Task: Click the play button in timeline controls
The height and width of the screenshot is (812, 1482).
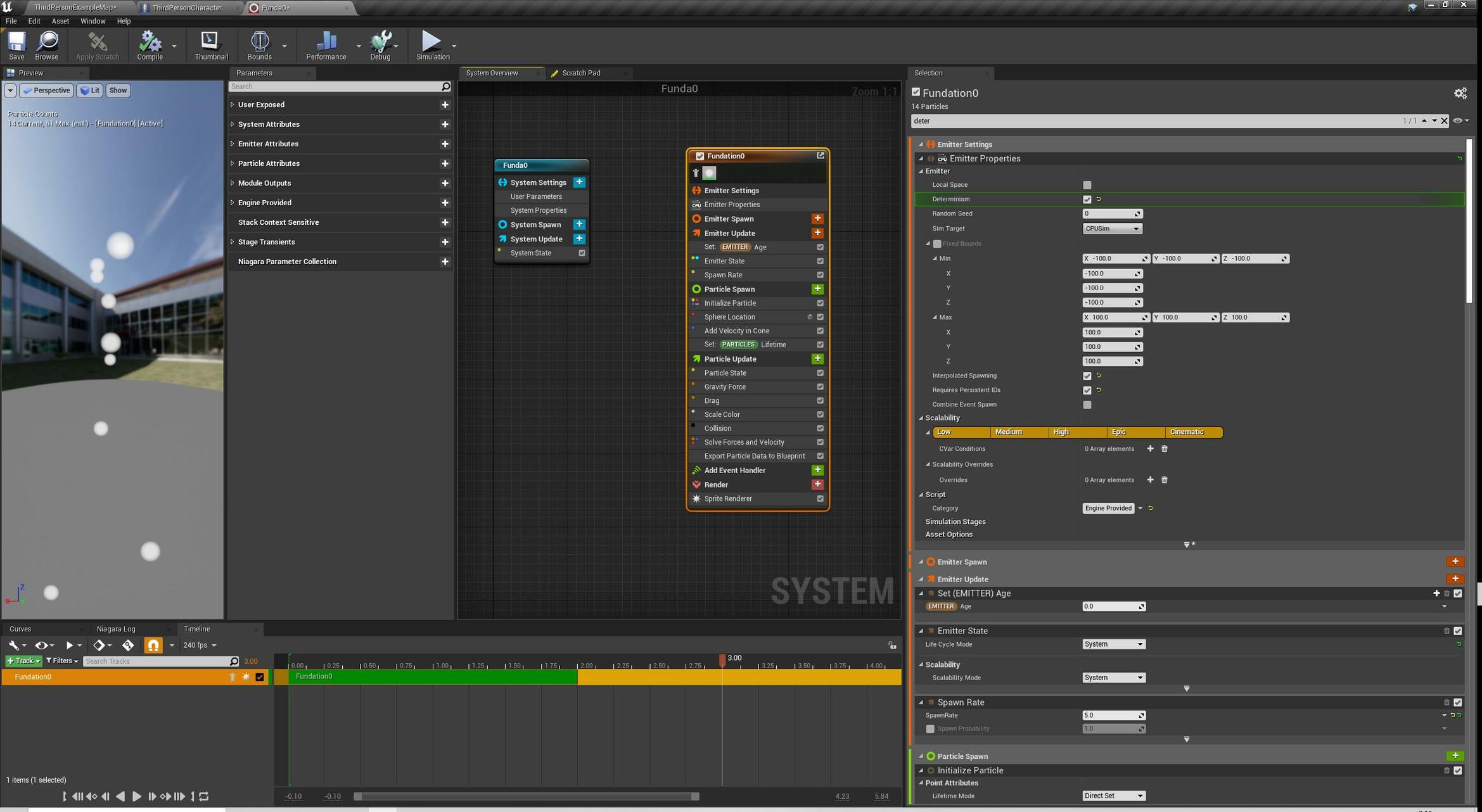Action: pyautogui.click(x=136, y=796)
